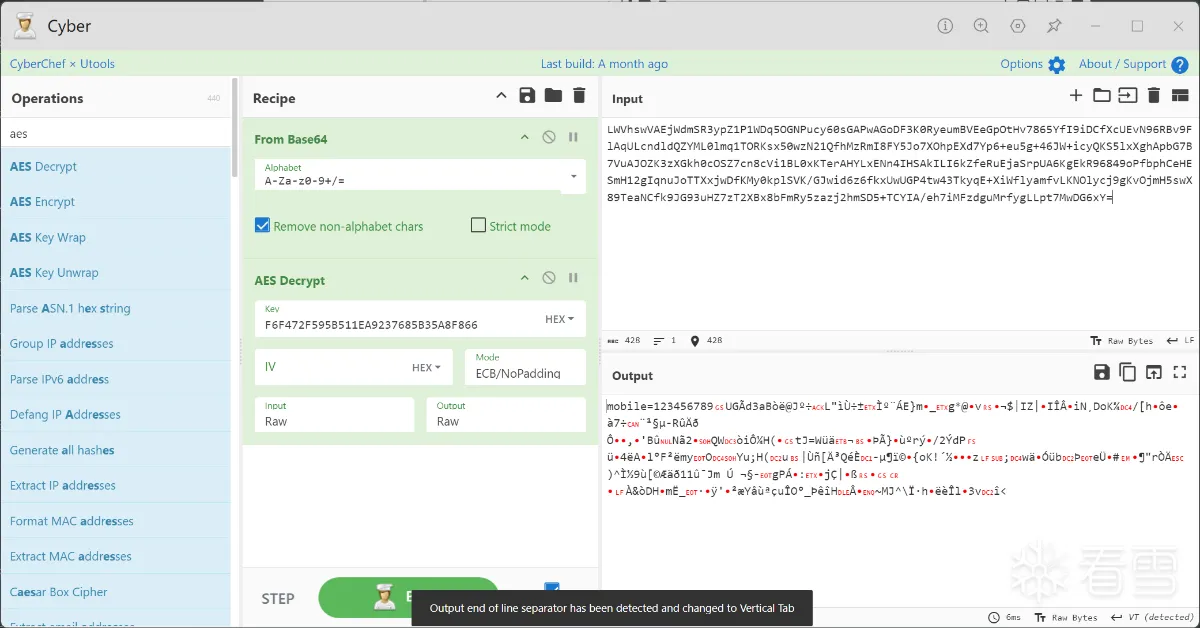
Task: Open the AES Input Raw dropdown
Action: tap(334, 415)
